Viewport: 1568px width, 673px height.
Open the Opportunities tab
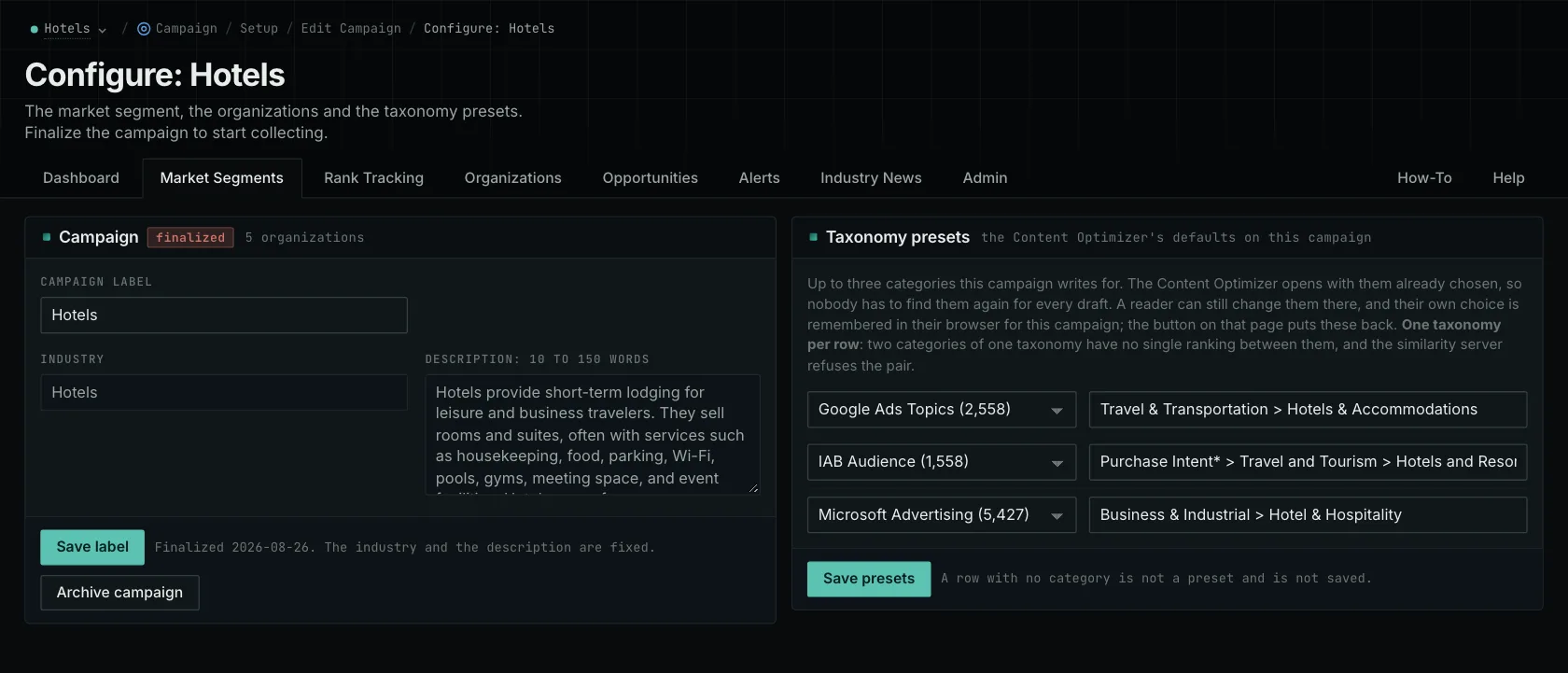tap(650, 178)
